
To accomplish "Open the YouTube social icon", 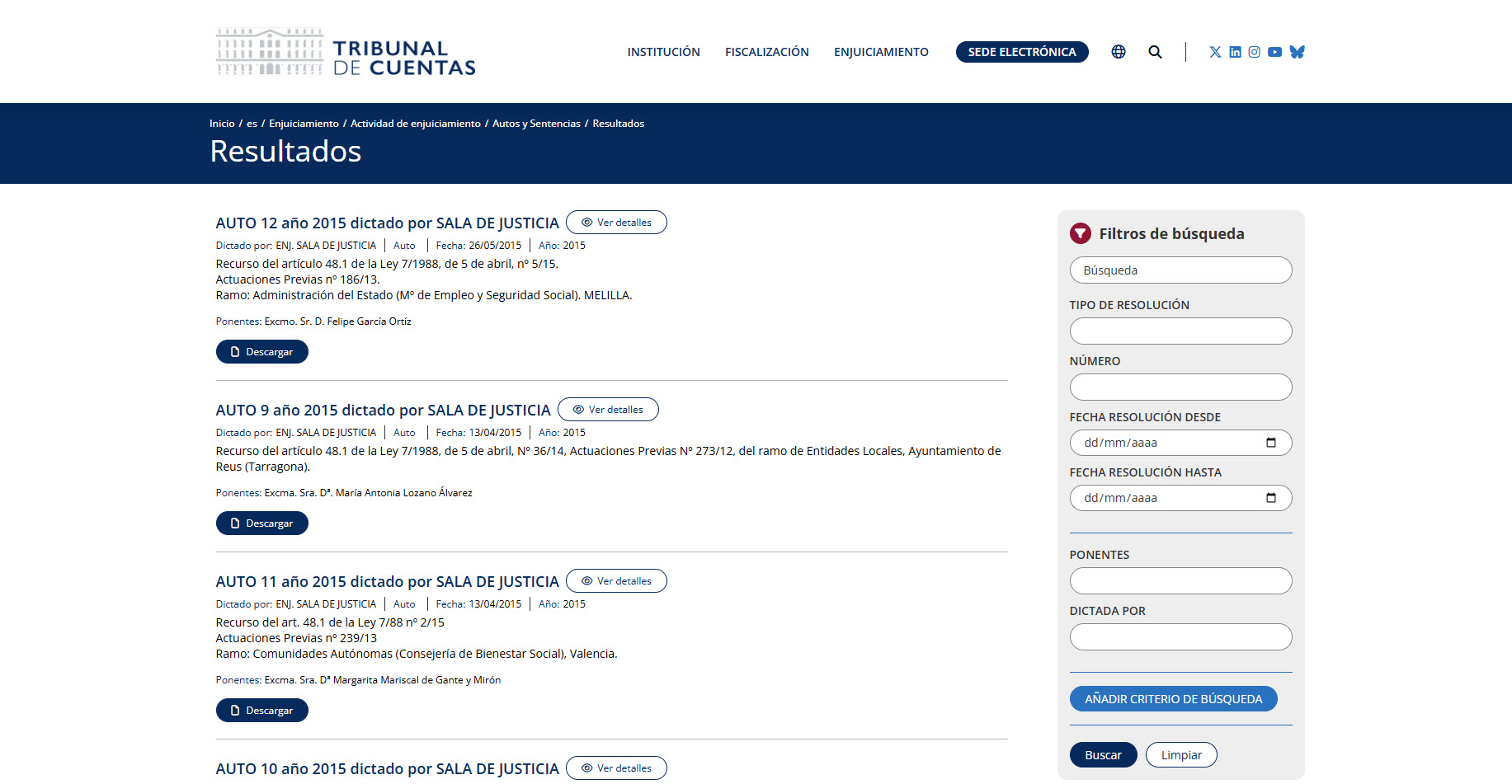I will point(1274,52).
